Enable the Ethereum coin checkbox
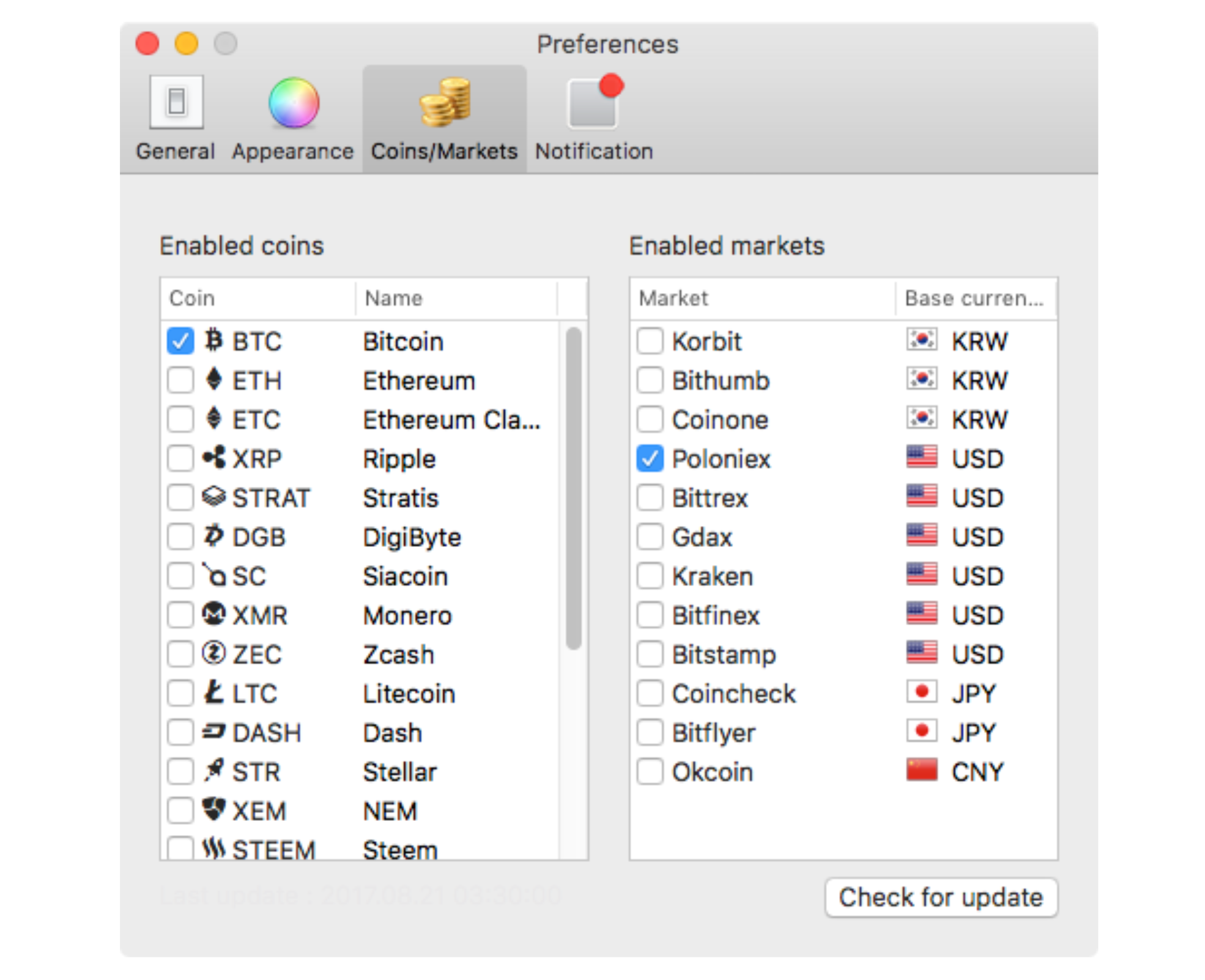This screenshot has width=1205, height=980. (x=180, y=380)
